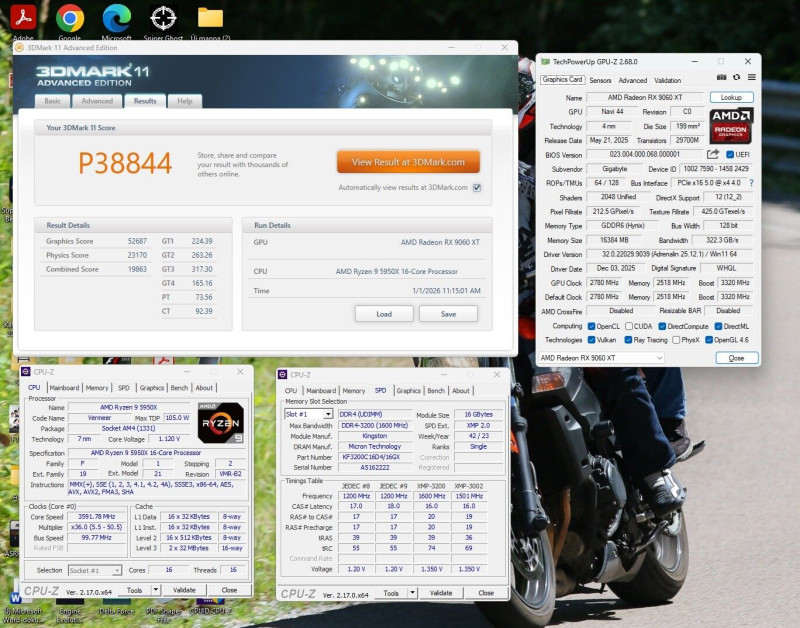Screen dimensions: 800x628
Task: Open the Socket #1 selection dropdown
Action: [95, 570]
